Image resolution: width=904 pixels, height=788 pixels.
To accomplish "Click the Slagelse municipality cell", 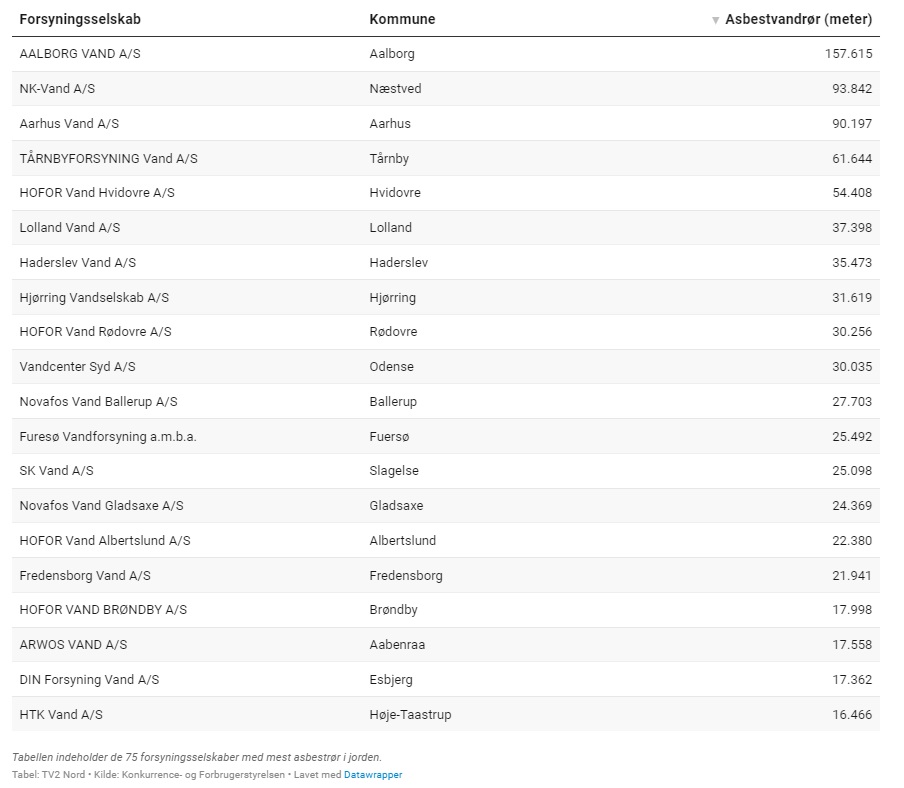I will tap(394, 471).
